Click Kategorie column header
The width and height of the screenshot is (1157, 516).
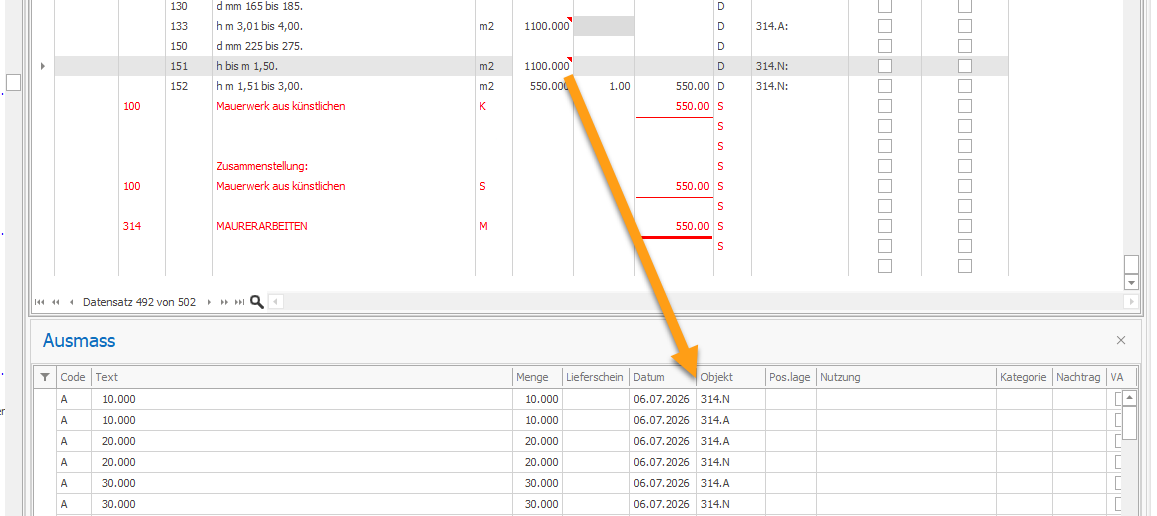point(1024,377)
